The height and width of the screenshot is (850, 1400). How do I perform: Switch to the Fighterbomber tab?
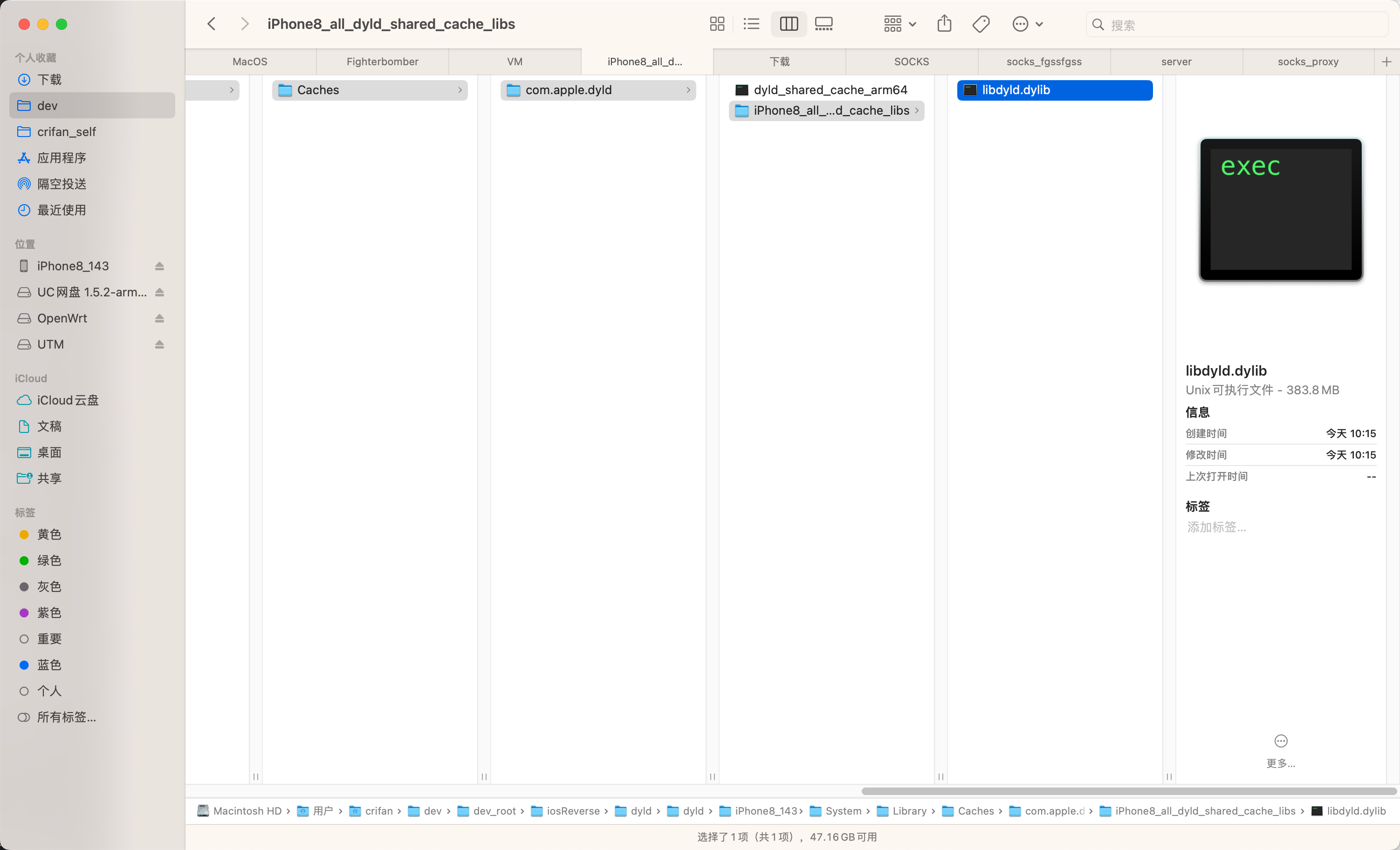point(382,62)
